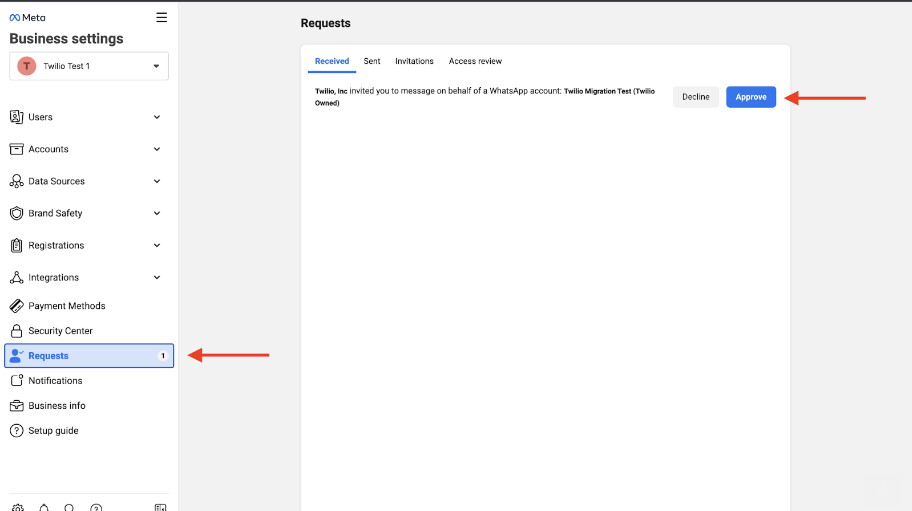The width and height of the screenshot is (912, 511).
Task: Click the Requests count badge "1"
Action: [163, 356]
